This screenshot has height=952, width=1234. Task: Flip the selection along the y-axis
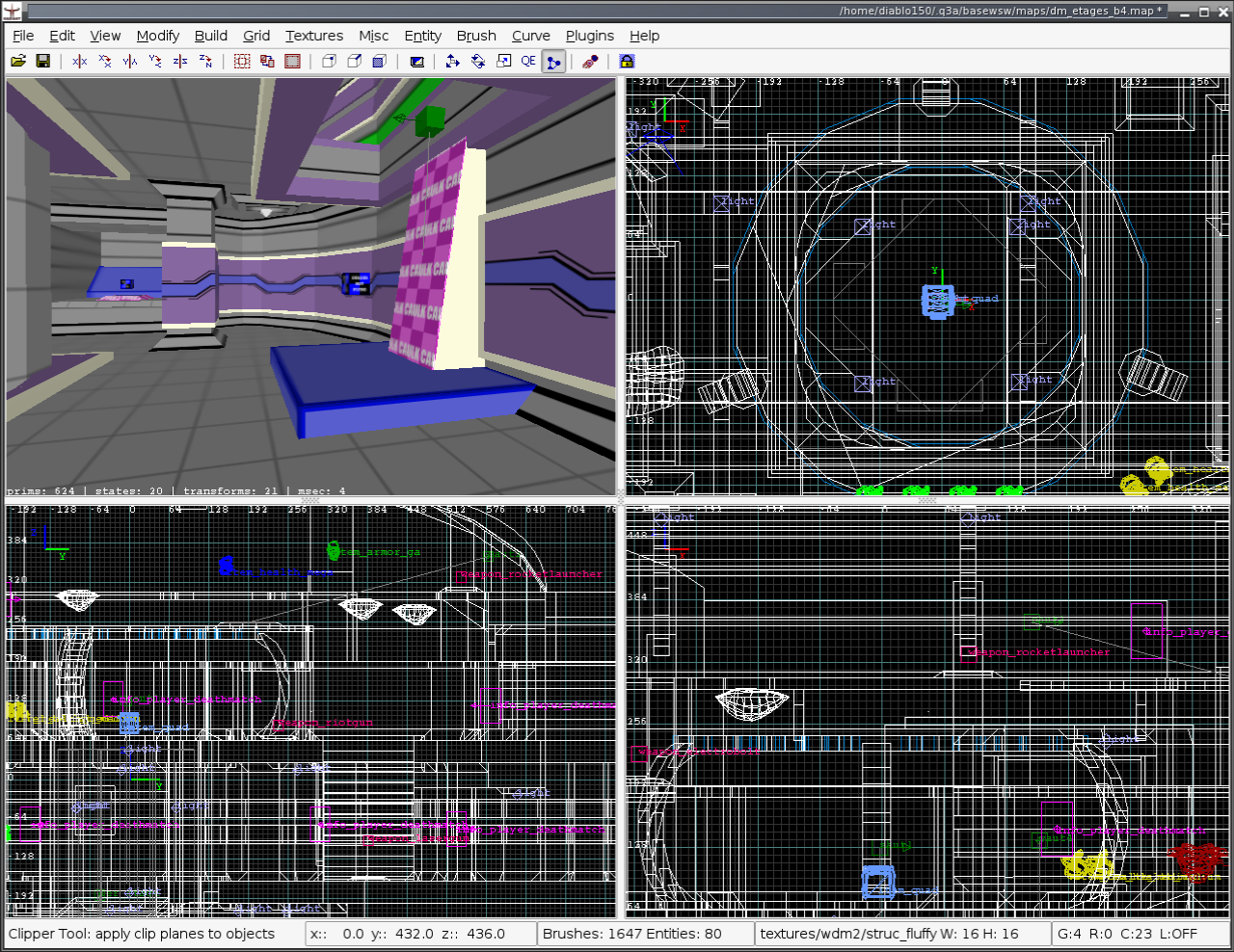pos(130,61)
